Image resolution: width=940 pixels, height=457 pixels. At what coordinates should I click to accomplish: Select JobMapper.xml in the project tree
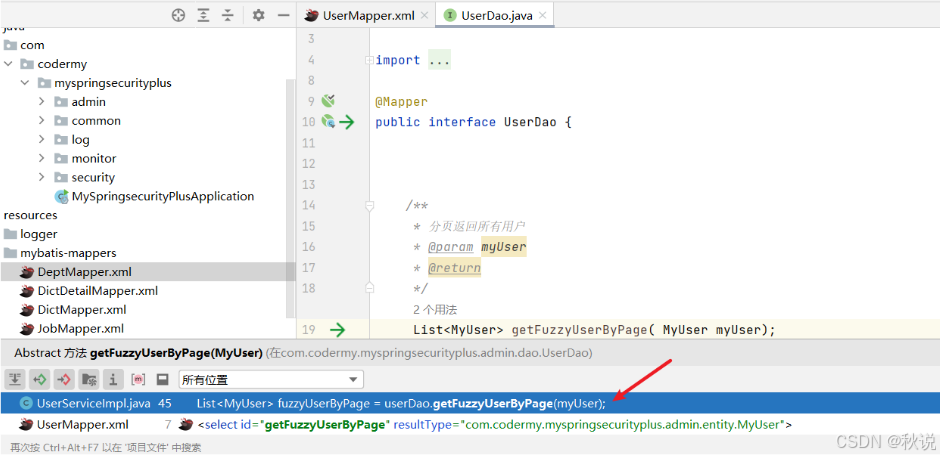click(x=80, y=329)
